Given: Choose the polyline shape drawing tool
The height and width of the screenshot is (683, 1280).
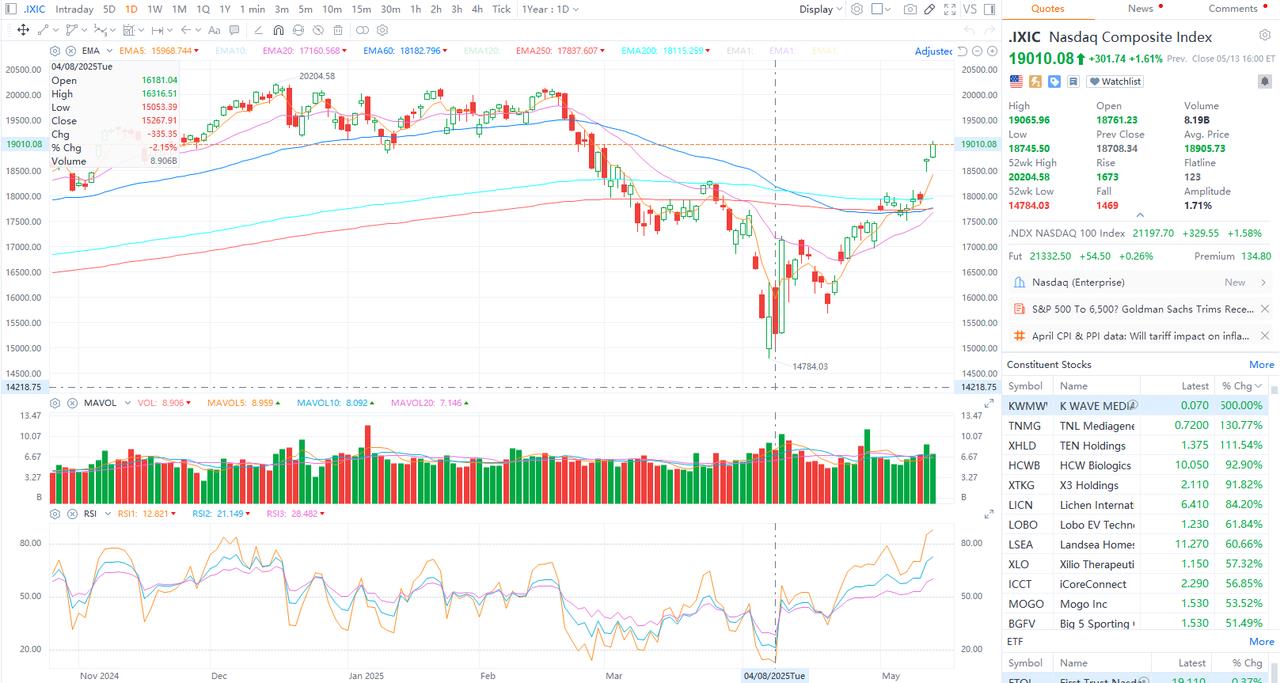Looking at the screenshot, I should (x=71, y=30).
